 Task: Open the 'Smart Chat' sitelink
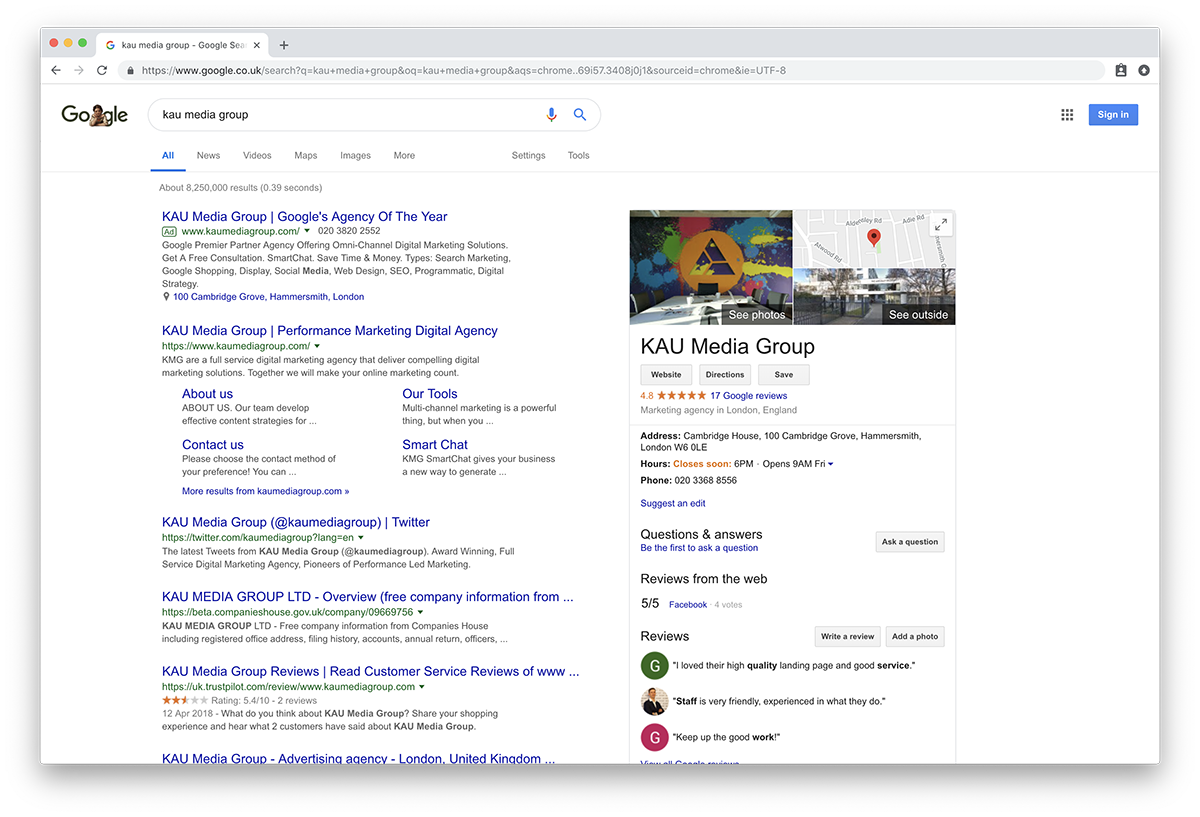pos(435,445)
